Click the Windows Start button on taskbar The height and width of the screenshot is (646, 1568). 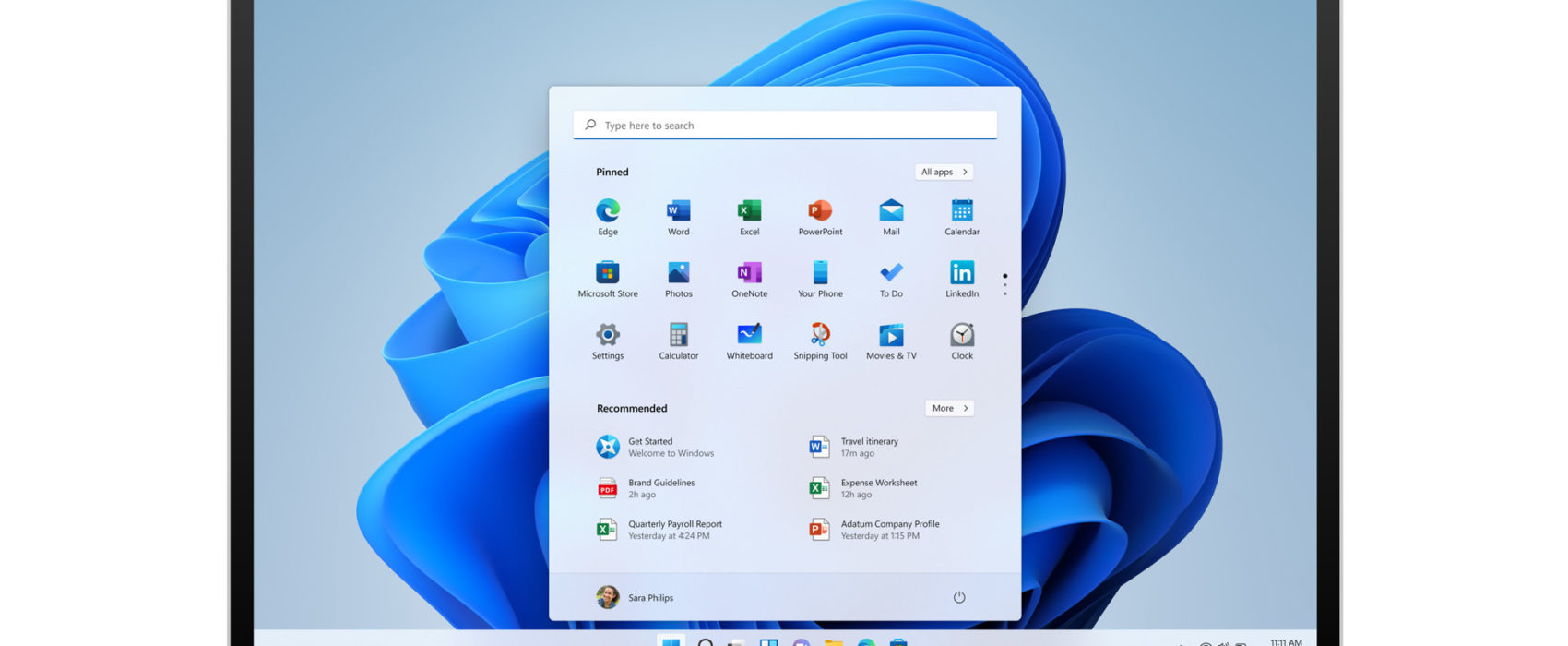coord(671,641)
